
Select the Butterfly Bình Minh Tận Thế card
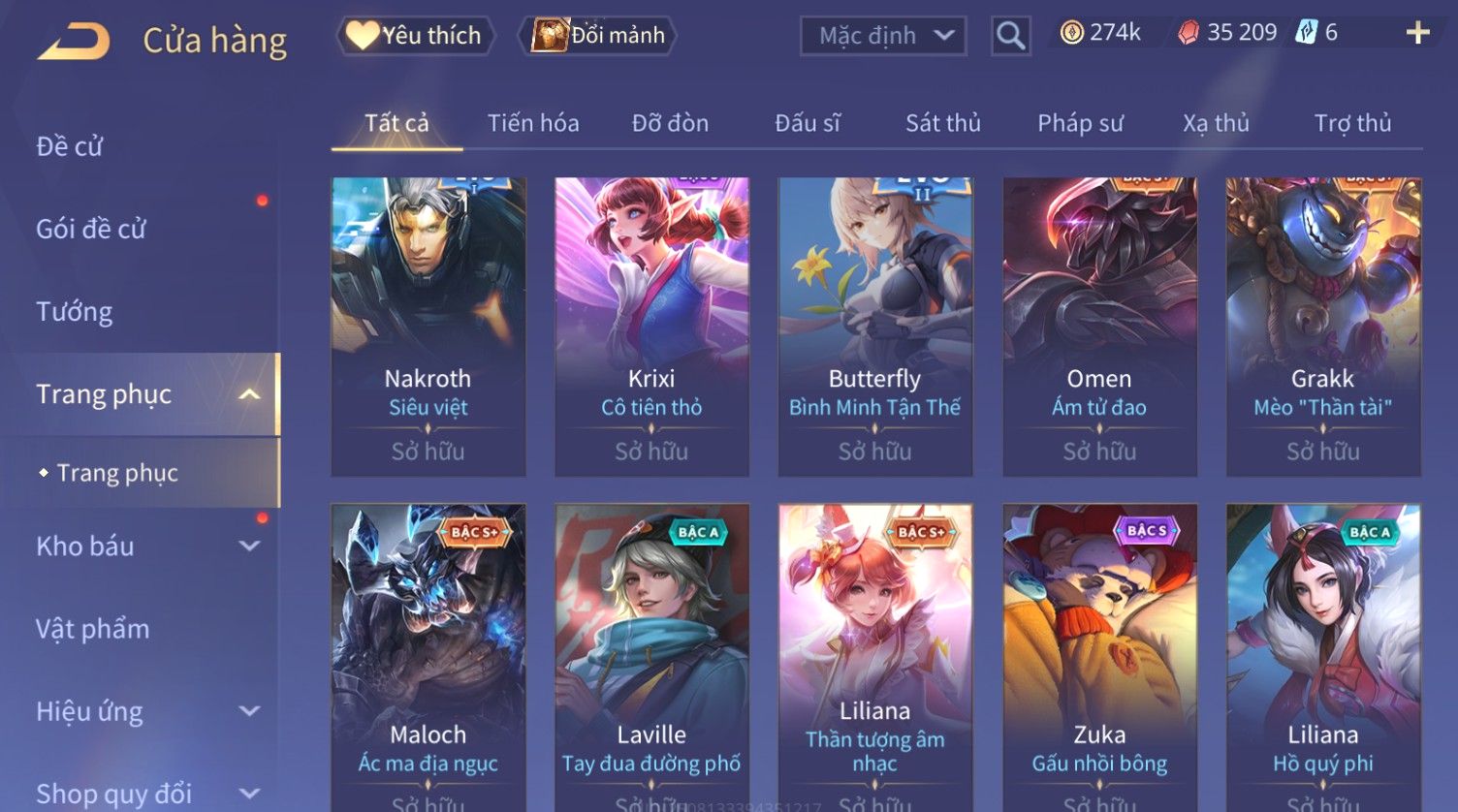(875, 327)
